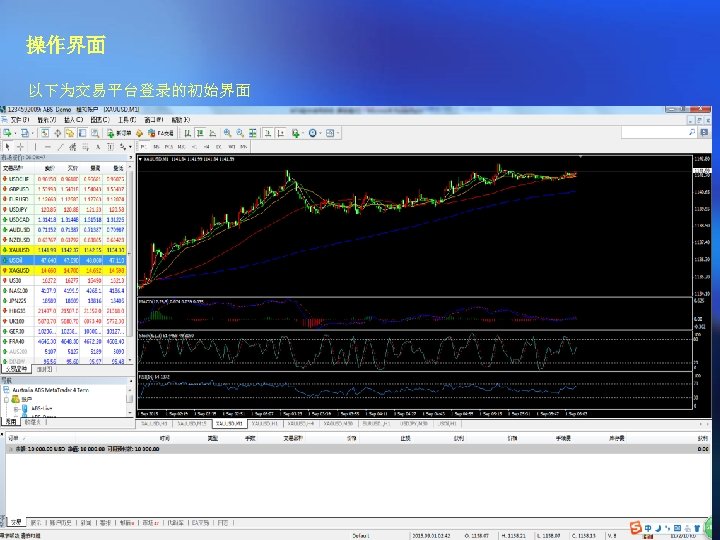Screen dimensions: 720x540
Task: Click the Tile Windows toolbar icon
Action: coord(253,133)
